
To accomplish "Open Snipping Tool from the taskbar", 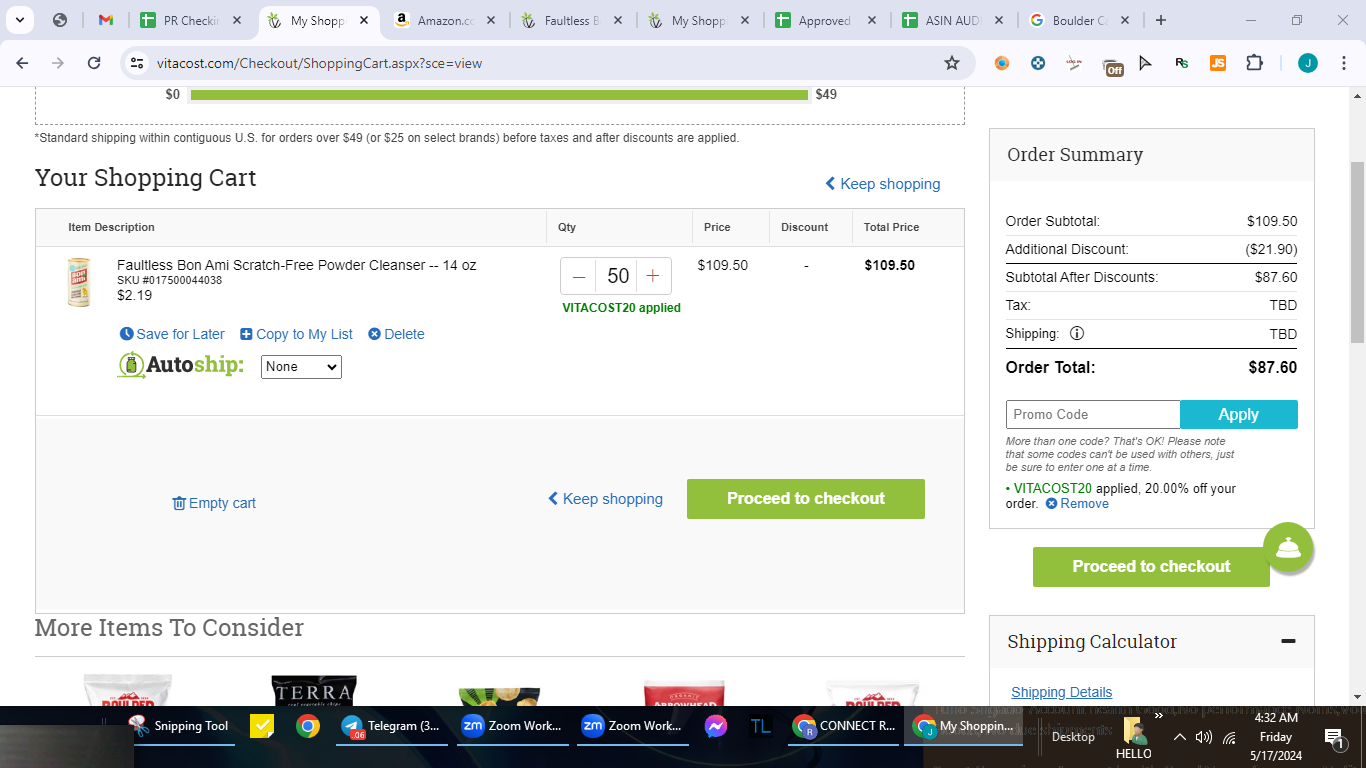I will [x=180, y=726].
